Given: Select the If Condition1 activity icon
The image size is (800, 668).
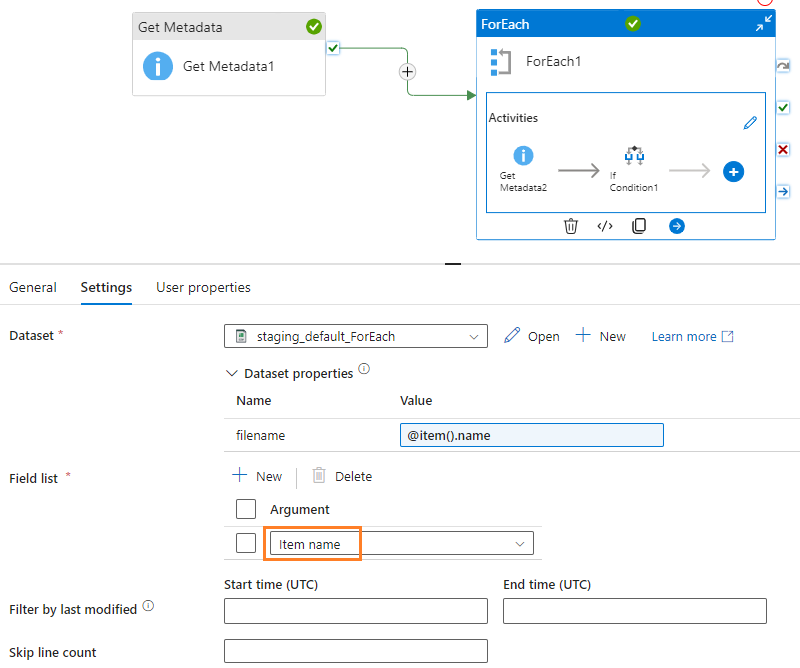Looking at the screenshot, I should pos(634,155).
